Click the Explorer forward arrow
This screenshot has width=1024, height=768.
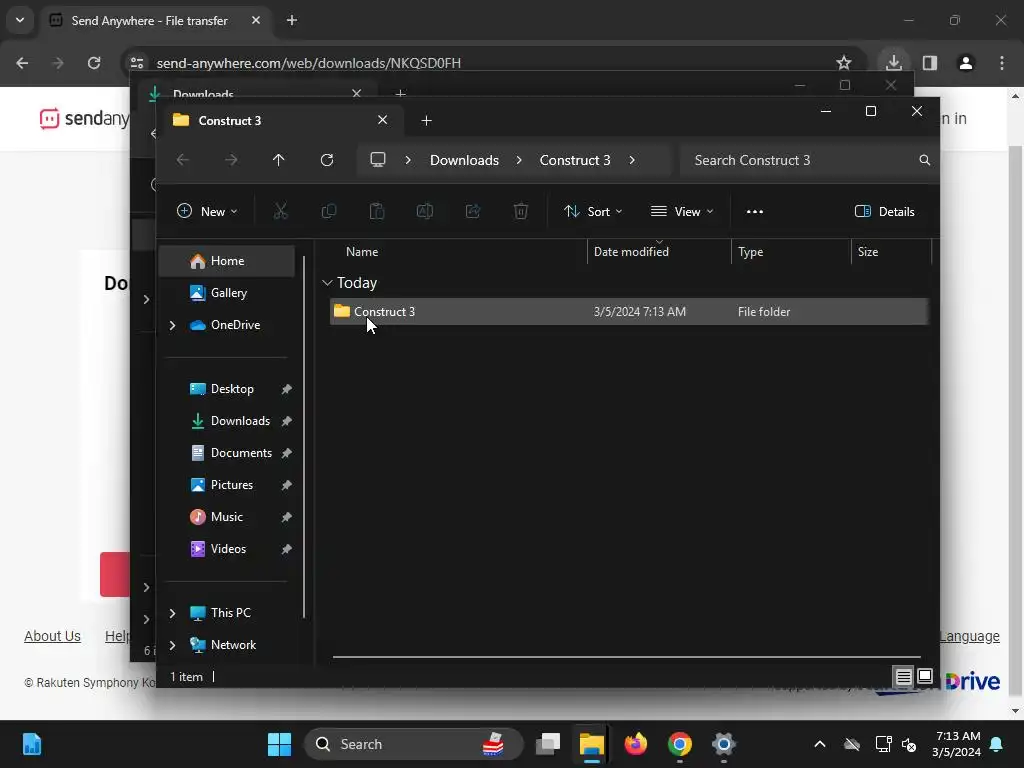(231, 160)
